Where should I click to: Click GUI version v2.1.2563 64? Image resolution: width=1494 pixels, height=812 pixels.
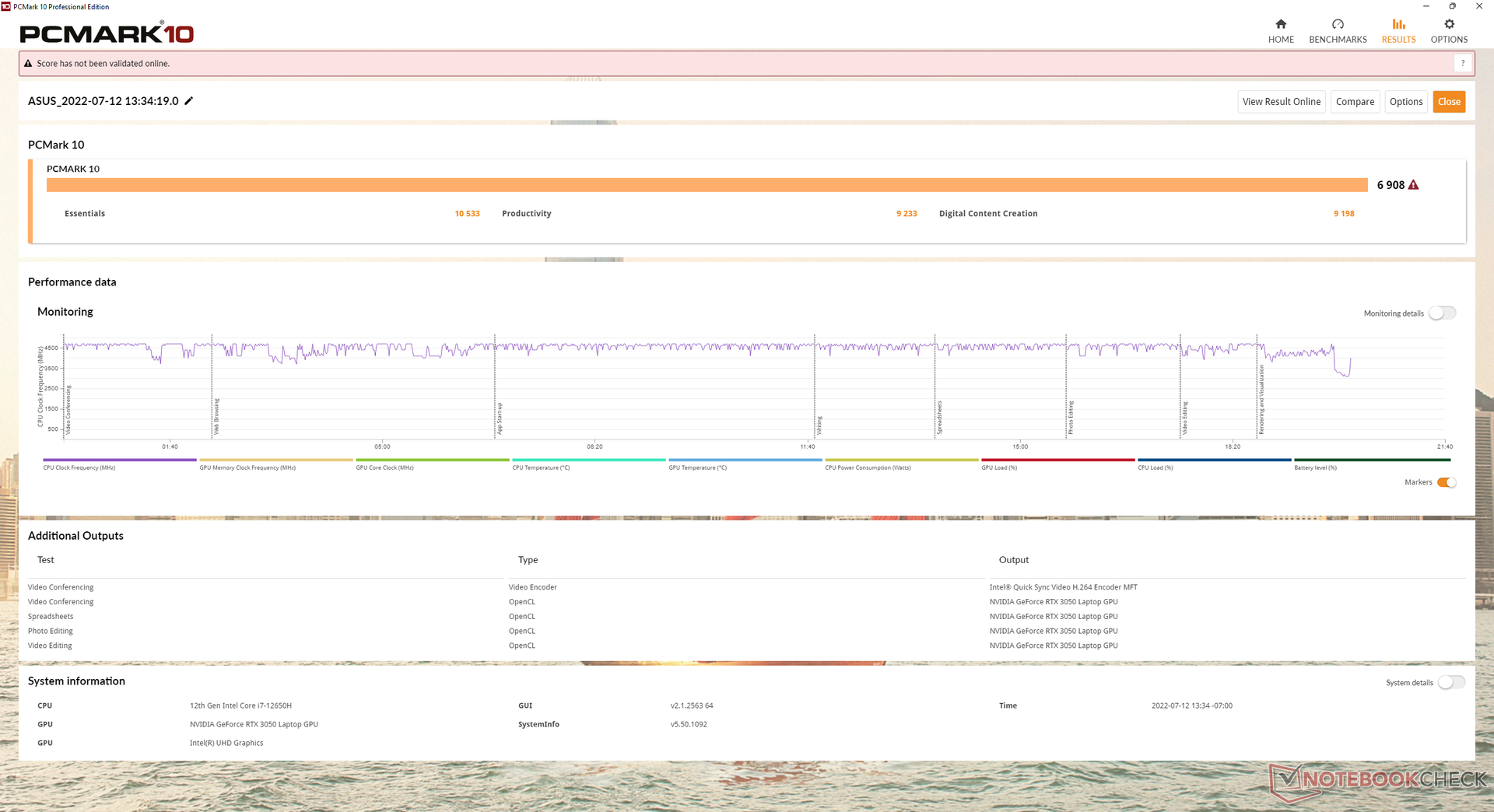tap(692, 706)
